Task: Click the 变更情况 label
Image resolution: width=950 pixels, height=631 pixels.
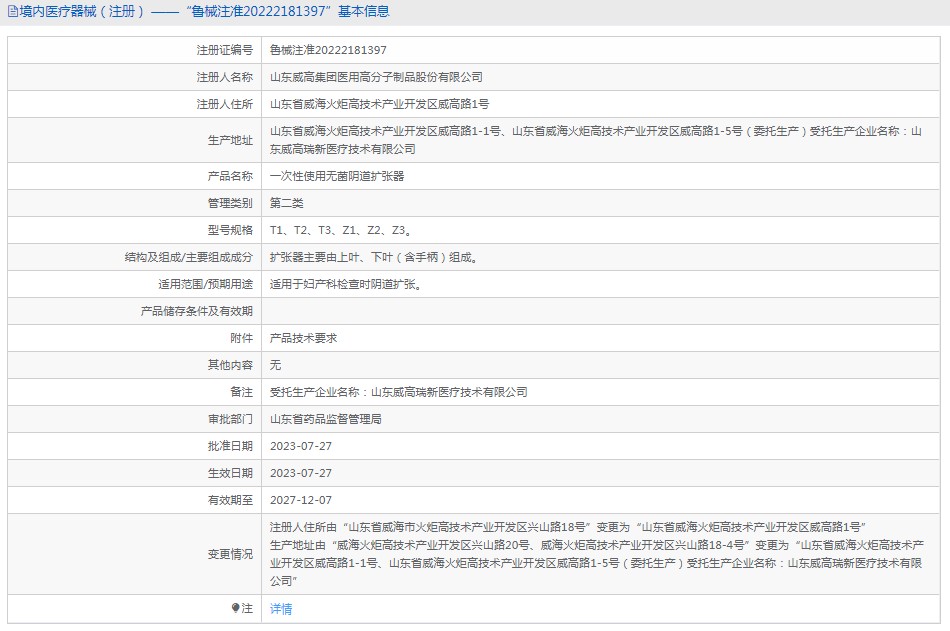Action: coord(230,554)
